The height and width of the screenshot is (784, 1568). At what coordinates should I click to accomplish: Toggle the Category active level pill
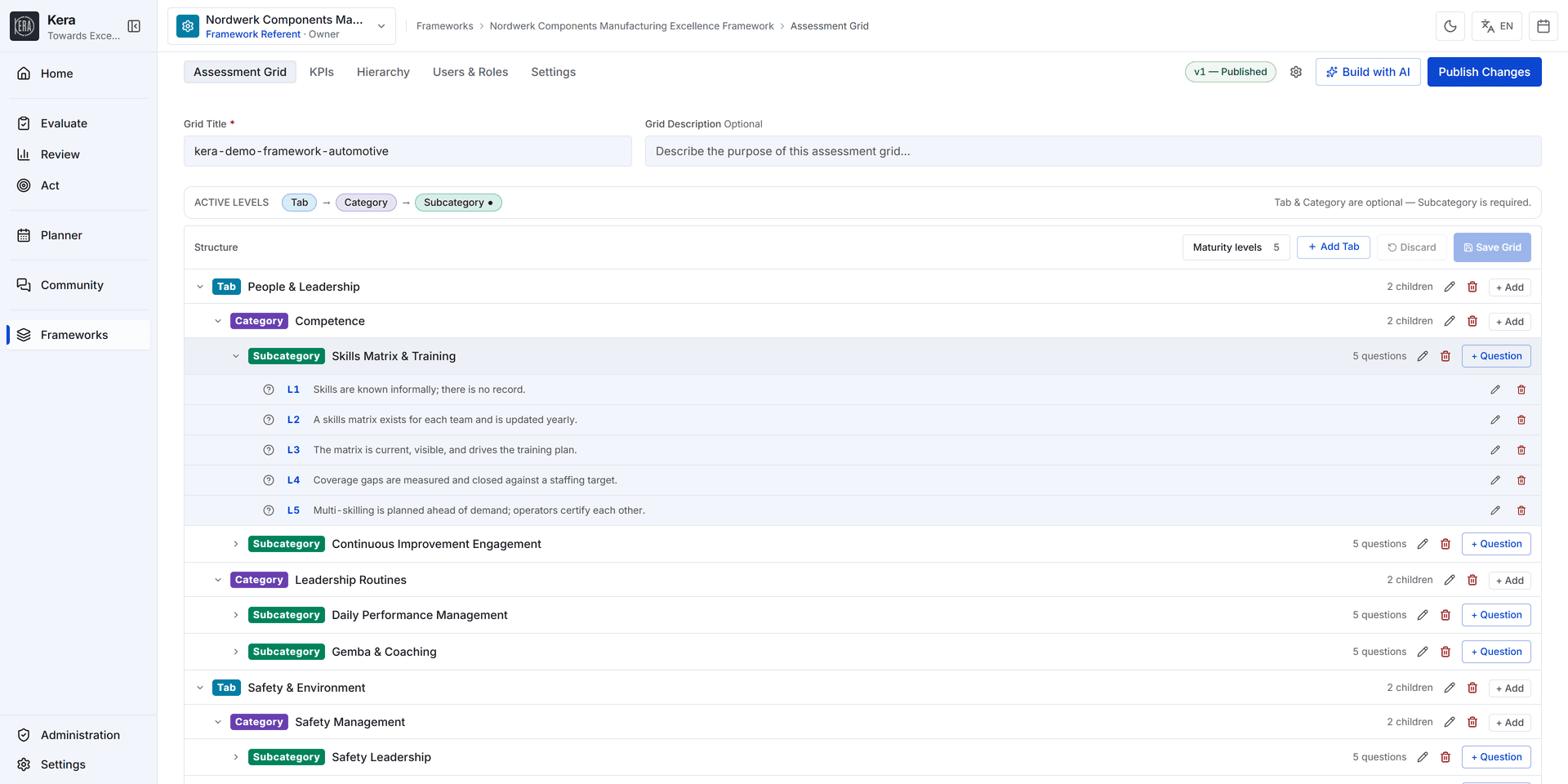click(x=366, y=203)
